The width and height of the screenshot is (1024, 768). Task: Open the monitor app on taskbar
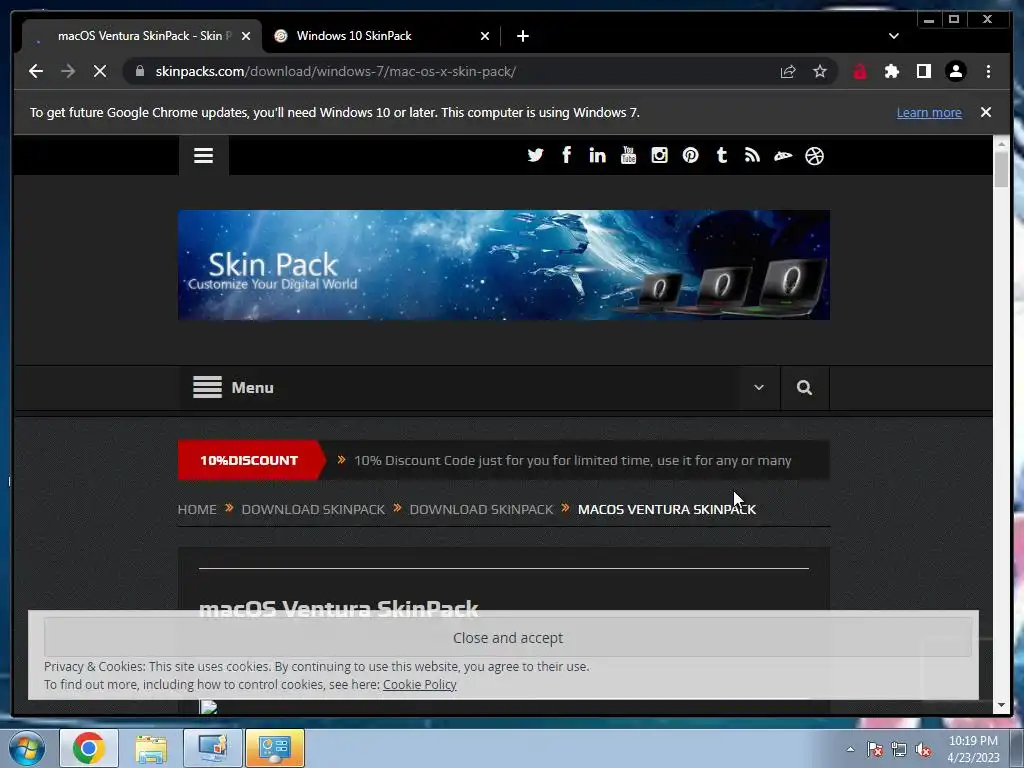coord(213,748)
